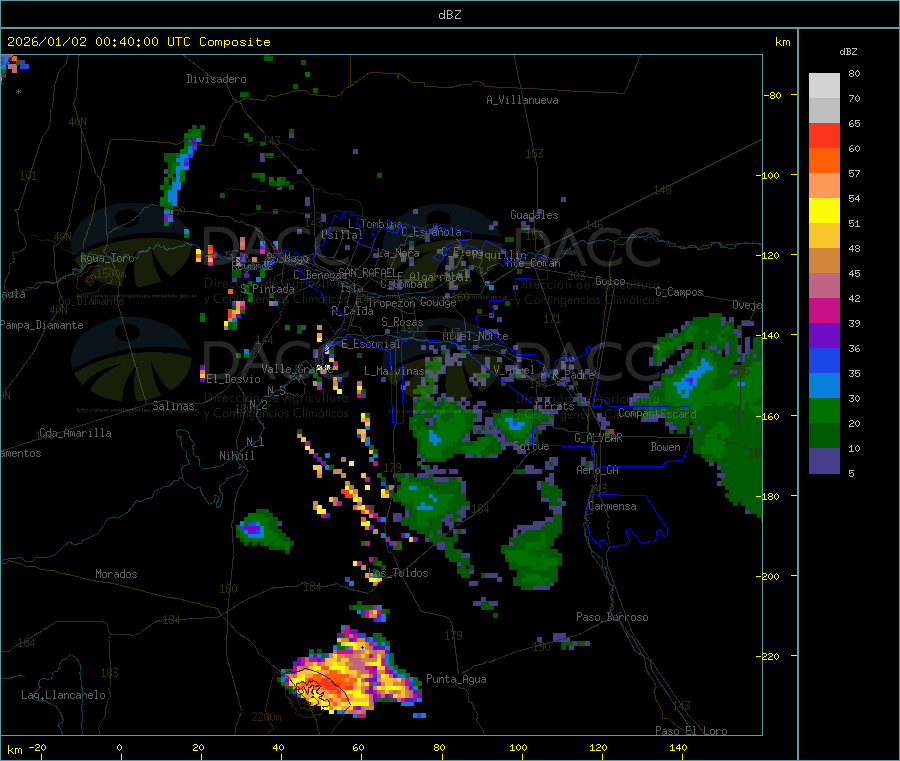Click the Punta_Agua map label
The width and height of the screenshot is (900, 761).
(x=456, y=679)
